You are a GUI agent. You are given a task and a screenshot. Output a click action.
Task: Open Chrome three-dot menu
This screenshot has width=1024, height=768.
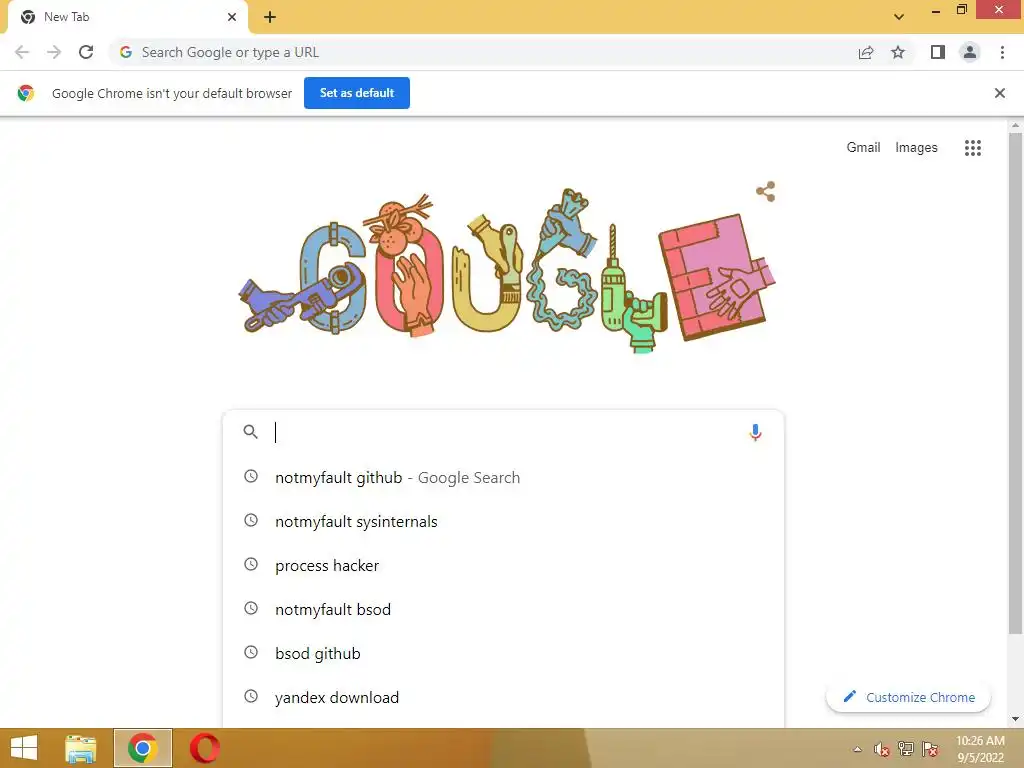tap(1002, 52)
